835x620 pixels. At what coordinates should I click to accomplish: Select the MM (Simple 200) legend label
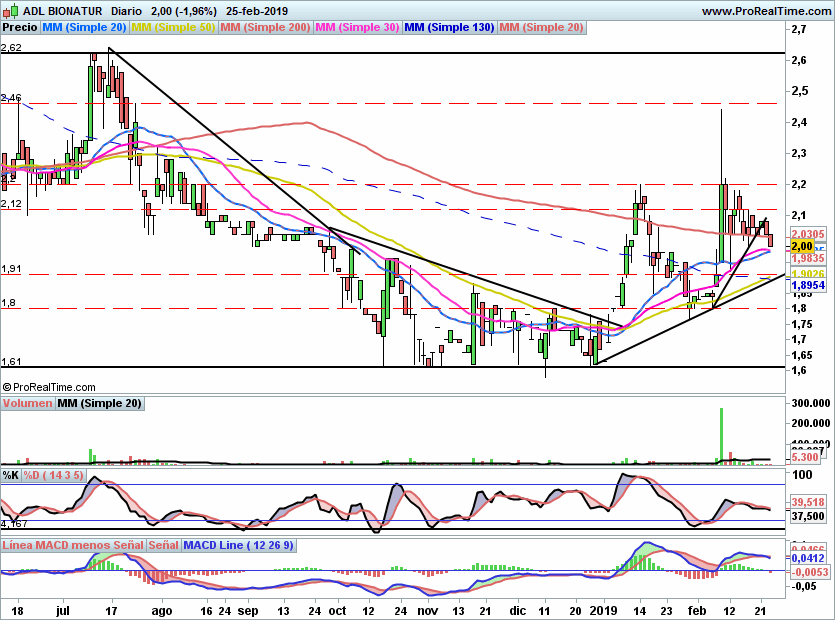[265, 27]
